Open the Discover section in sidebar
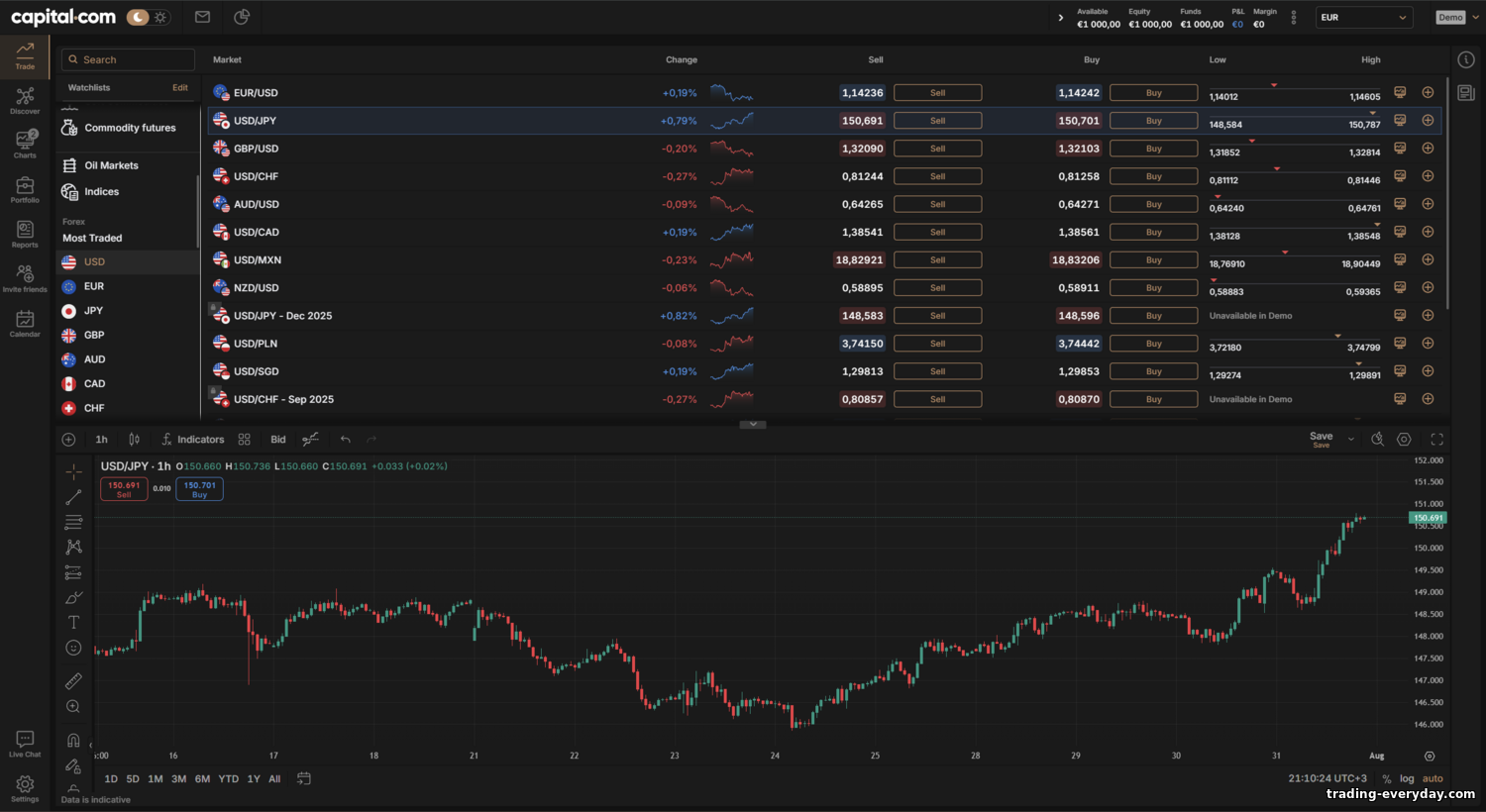The image size is (1486, 812). click(25, 101)
